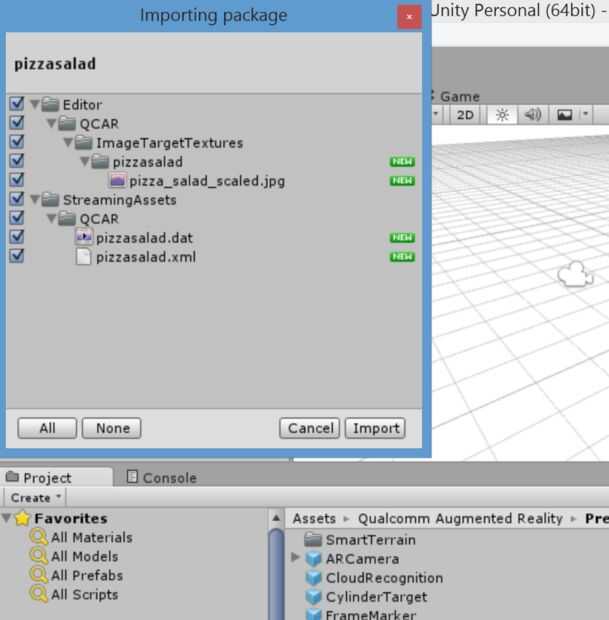Screen dimensions: 609x620
Task: Click pizzasalad.dat file icon
Action: point(84,237)
